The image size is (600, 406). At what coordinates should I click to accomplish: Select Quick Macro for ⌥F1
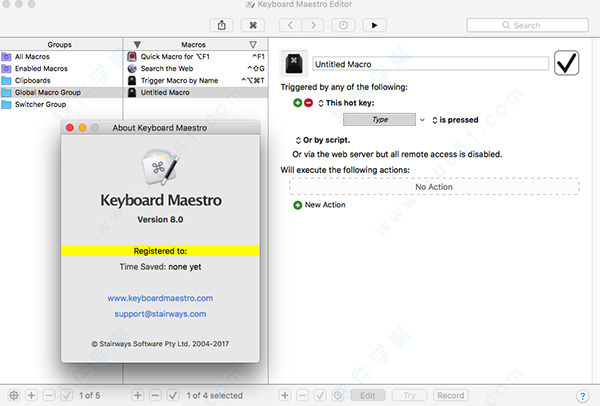tap(196, 57)
